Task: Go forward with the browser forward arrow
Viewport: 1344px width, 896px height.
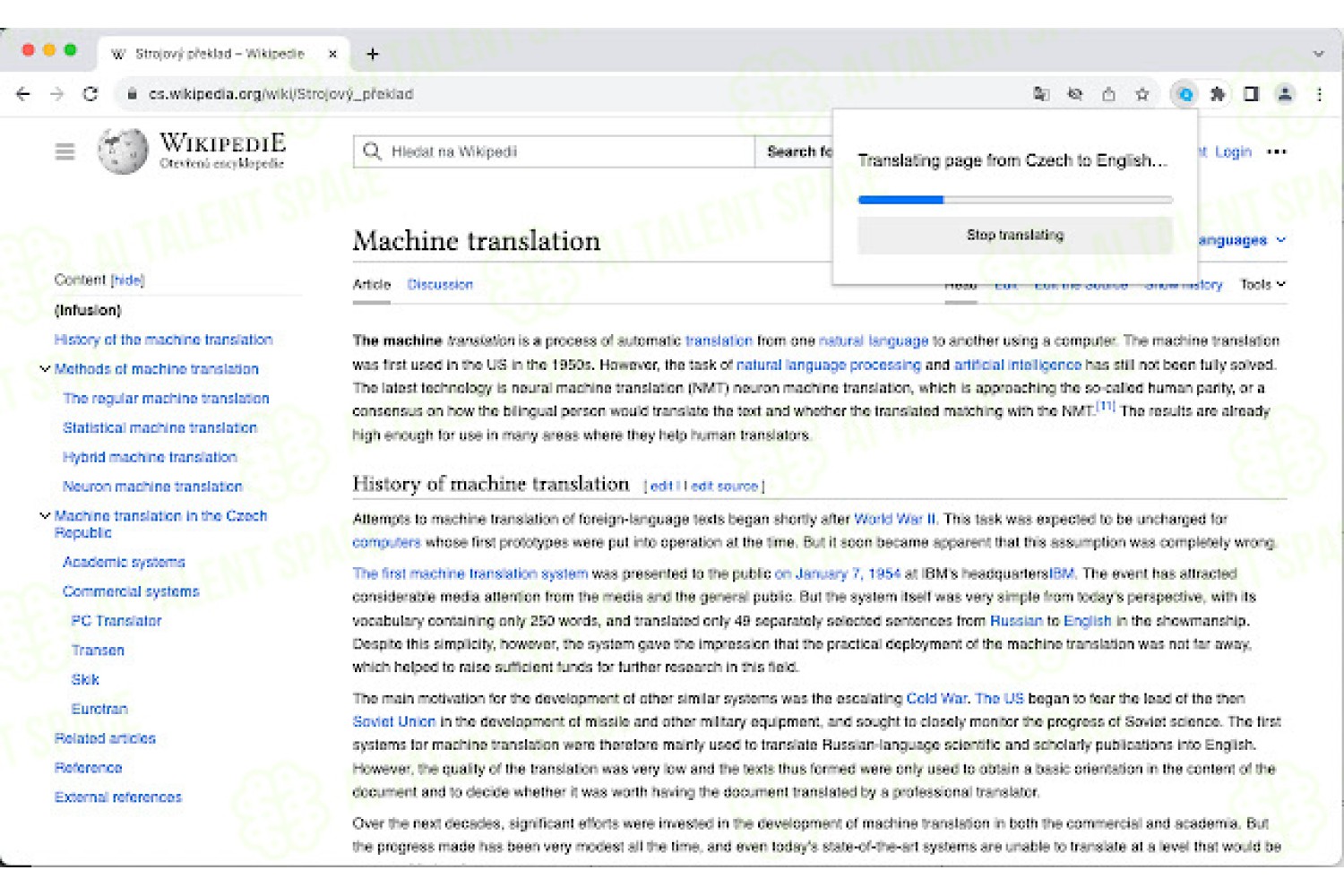Action: pos(57,94)
